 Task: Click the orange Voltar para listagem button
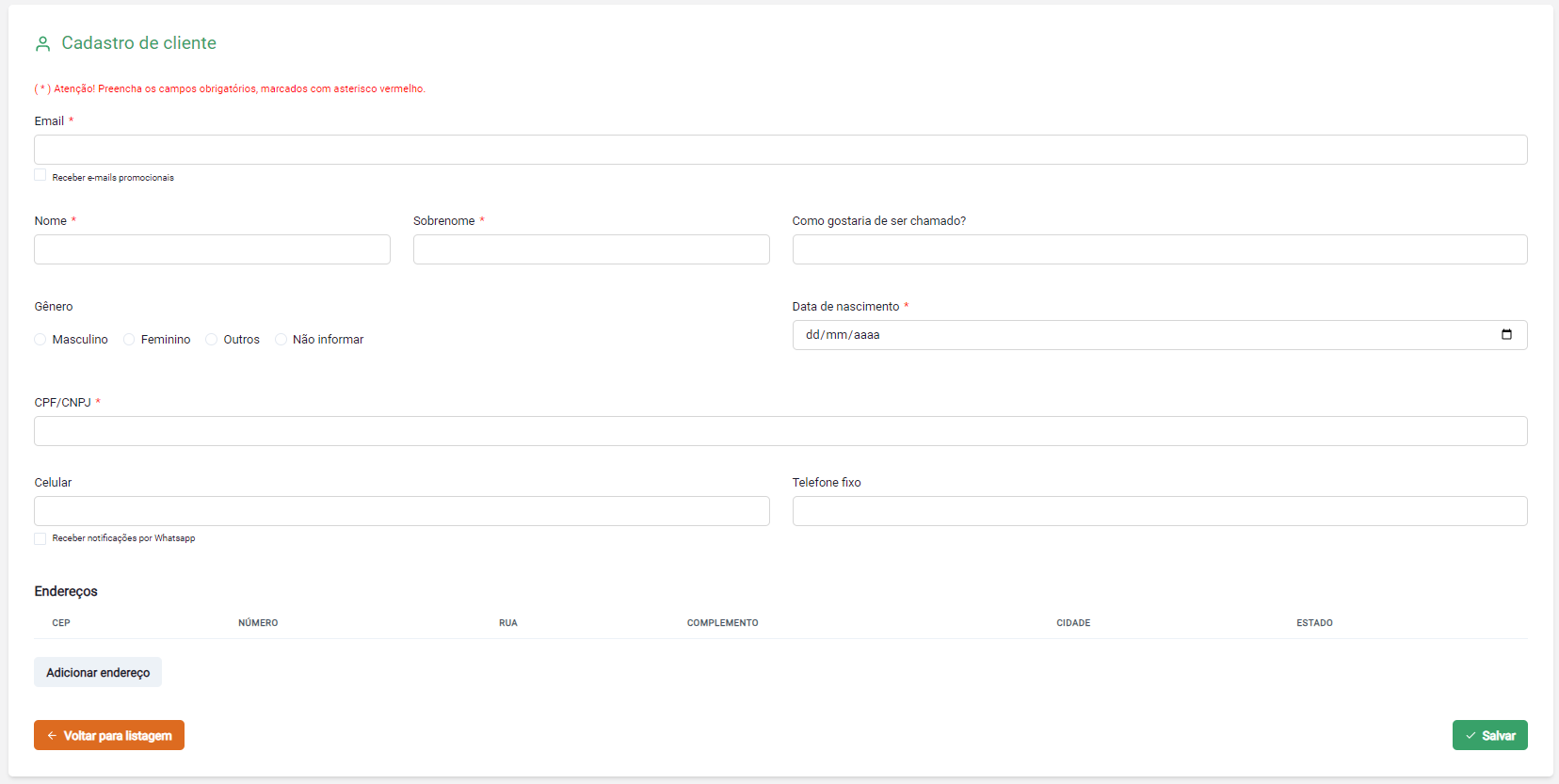pos(109,735)
